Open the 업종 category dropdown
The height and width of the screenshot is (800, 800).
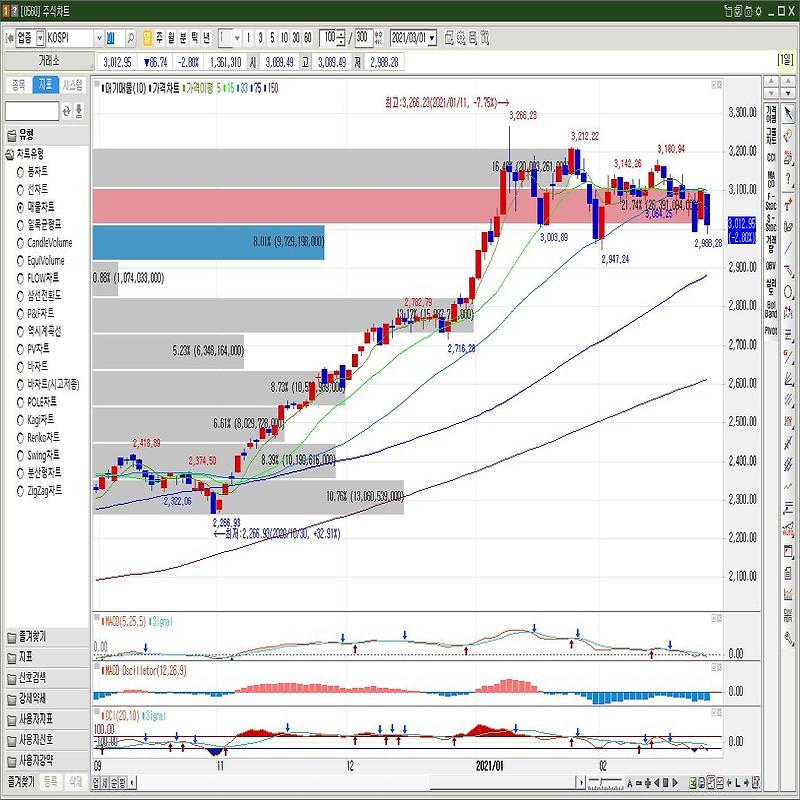tap(40, 38)
